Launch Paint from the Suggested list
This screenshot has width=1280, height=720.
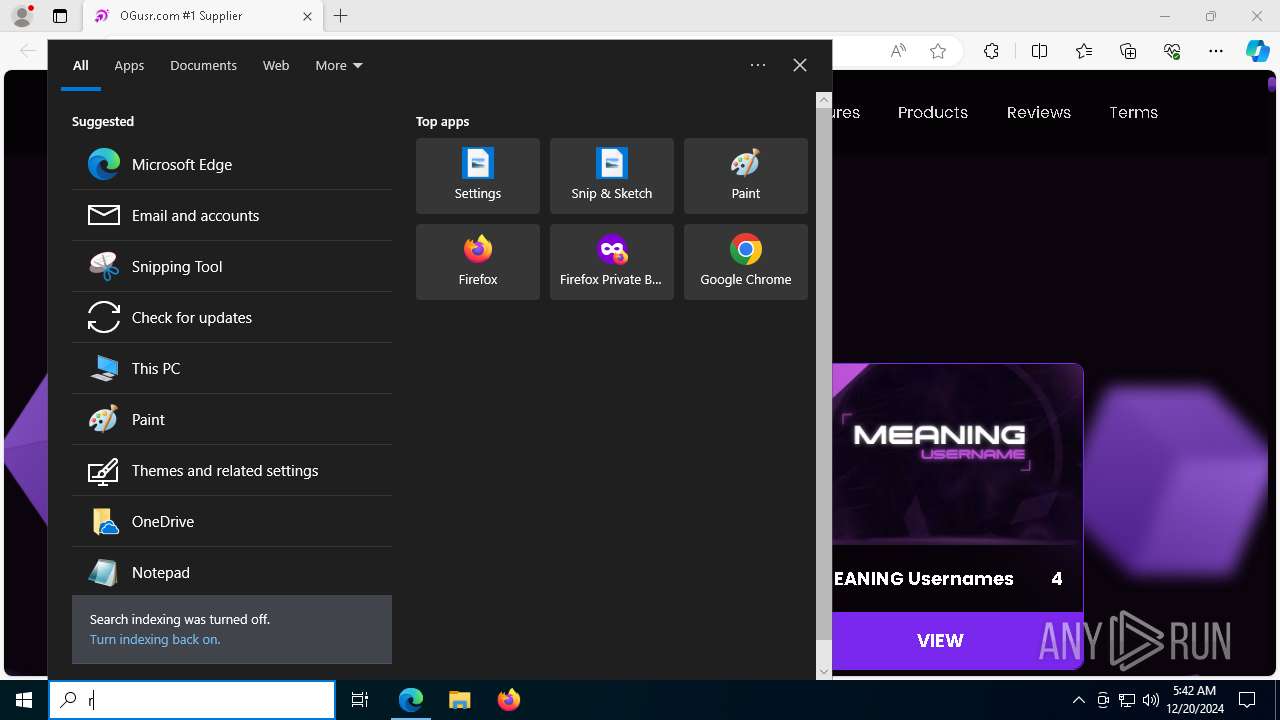[x=232, y=419]
